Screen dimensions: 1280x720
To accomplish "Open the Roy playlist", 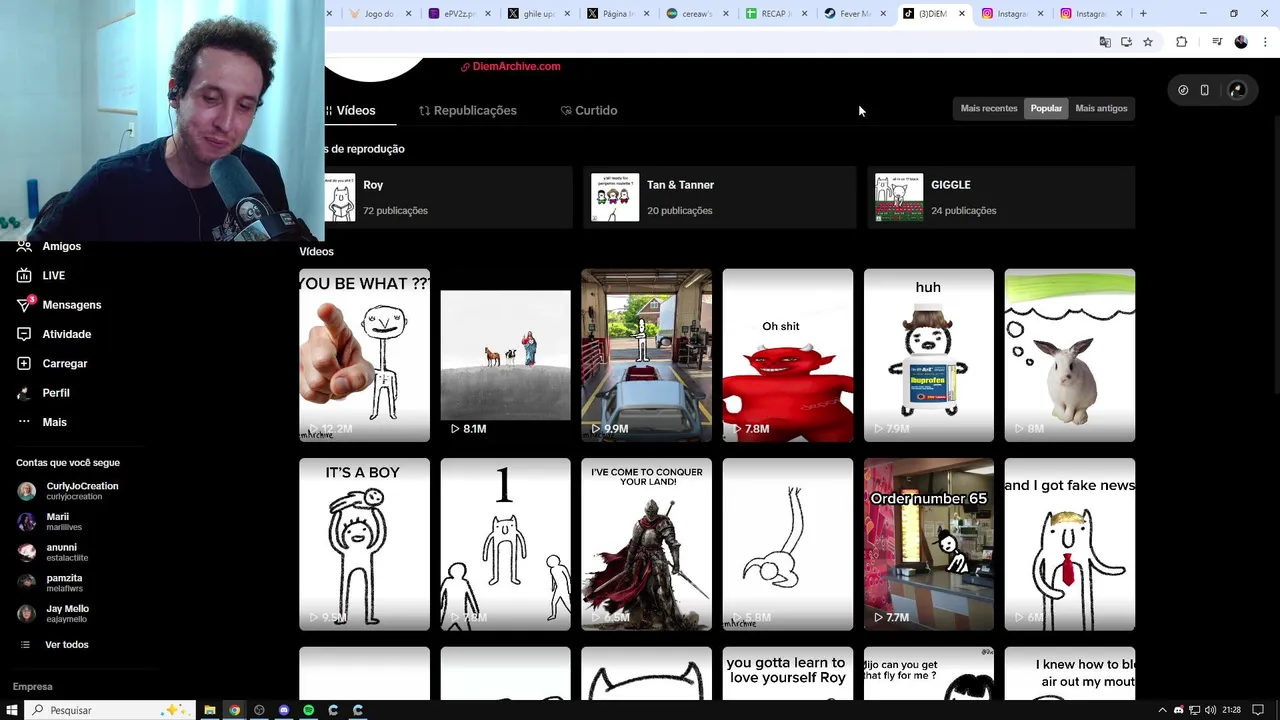I will pos(448,197).
